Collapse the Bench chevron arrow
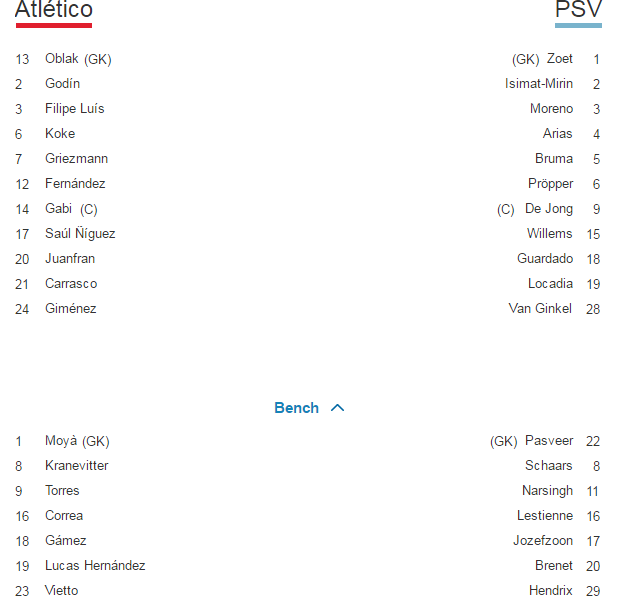The width and height of the screenshot is (618, 601). [x=337, y=408]
